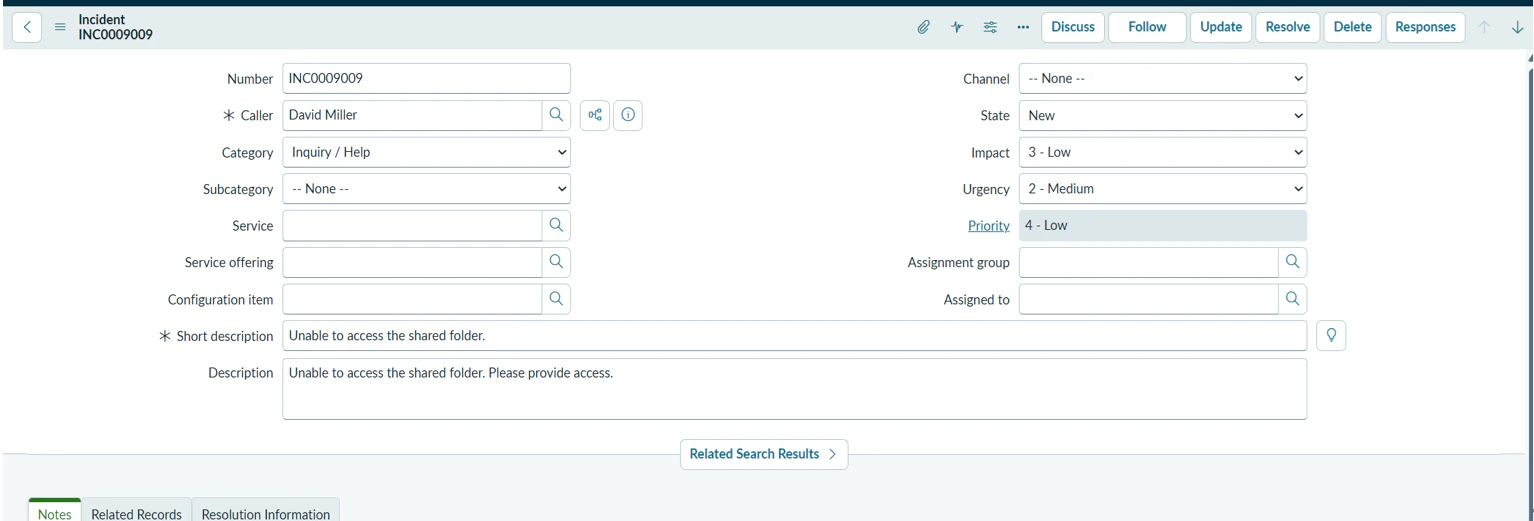1534x521 pixels.
Task: Click the lightbulb suggestion icon by Short description
Action: [x=1331, y=336]
